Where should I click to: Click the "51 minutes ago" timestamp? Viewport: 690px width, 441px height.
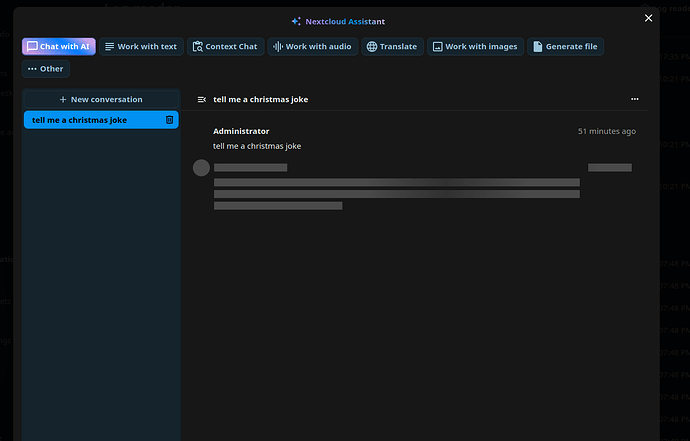[606, 131]
